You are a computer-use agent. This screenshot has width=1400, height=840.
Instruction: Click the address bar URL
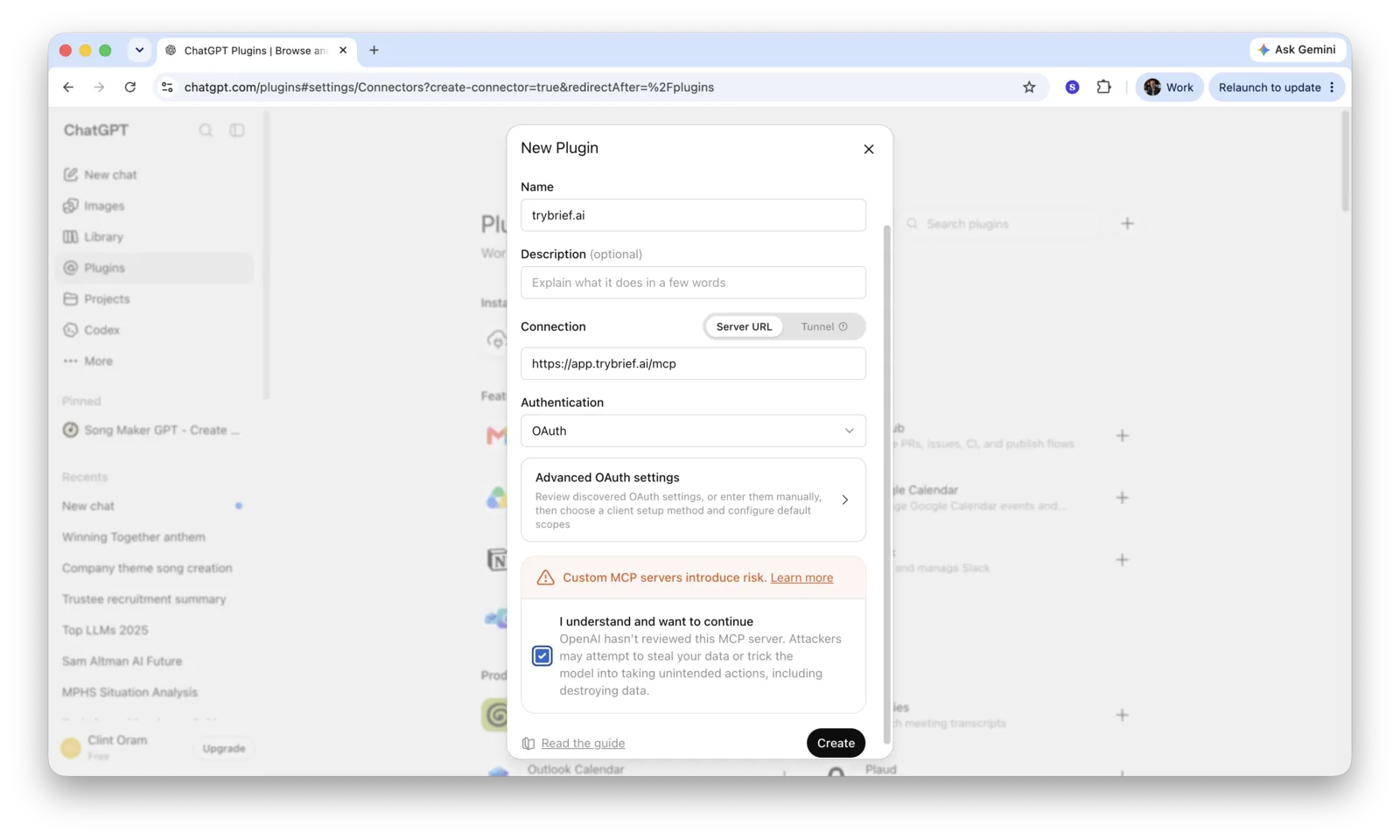tap(449, 87)
